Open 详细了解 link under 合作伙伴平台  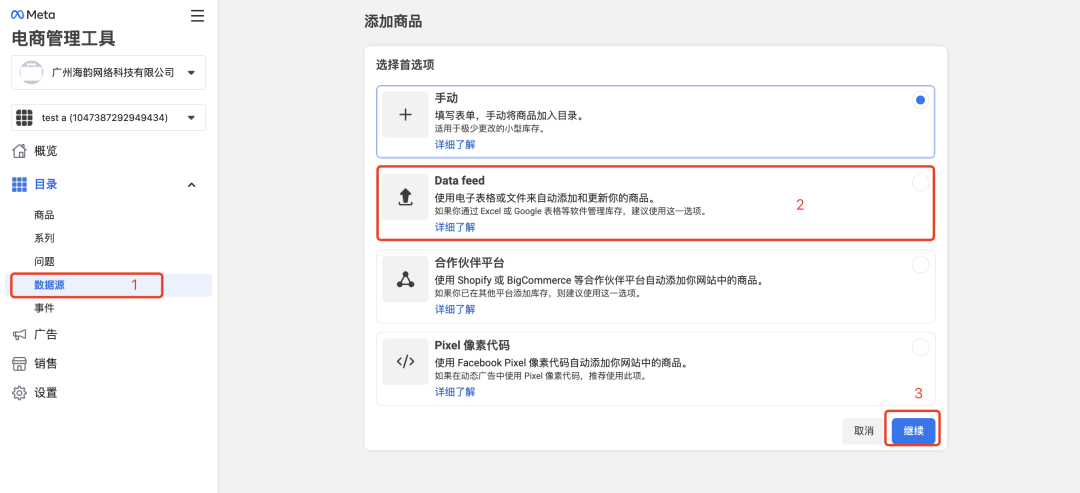pyautogui.click(x=455, y=309)
